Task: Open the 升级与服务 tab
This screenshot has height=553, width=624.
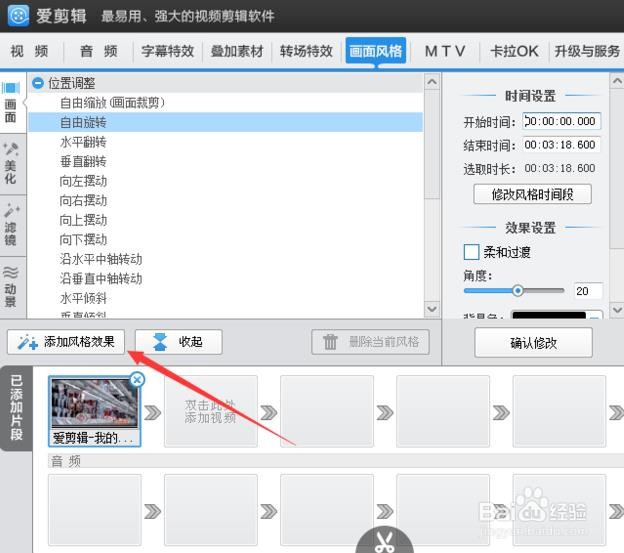Action: pos(587,51)
